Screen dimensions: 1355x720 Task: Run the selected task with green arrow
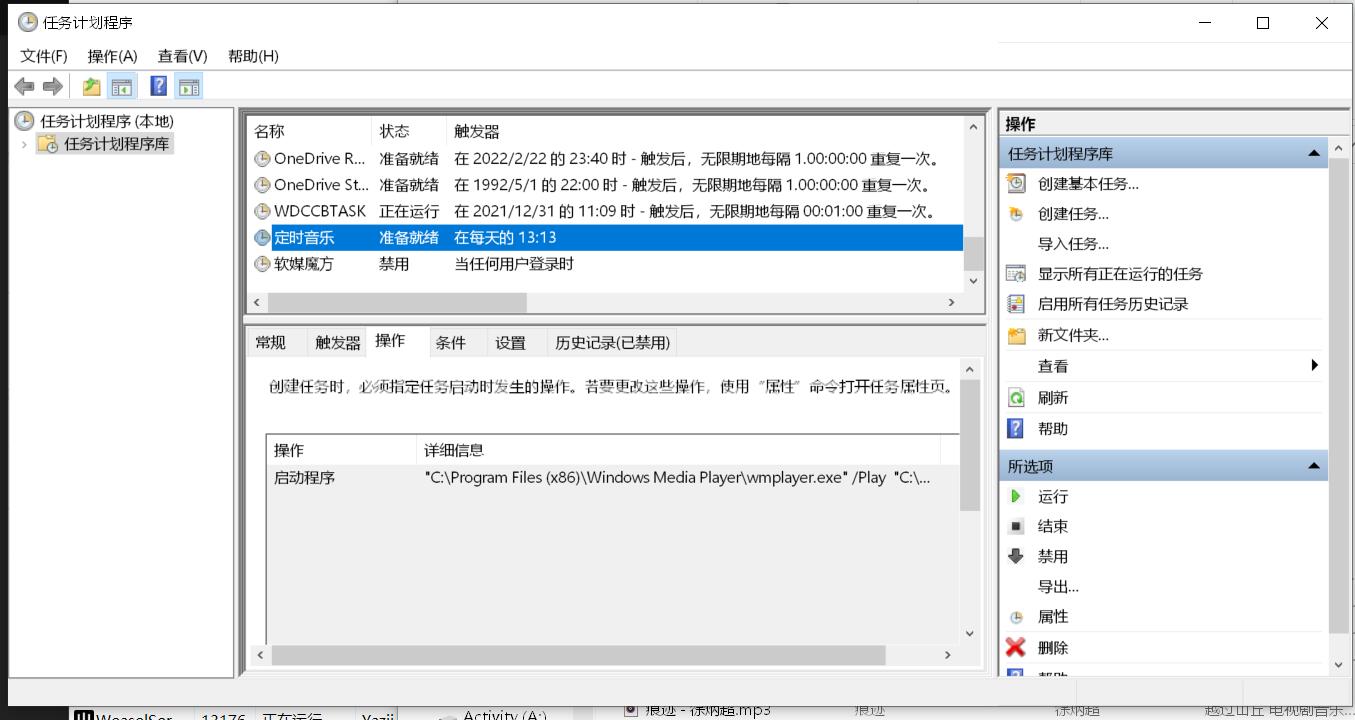(1052, 496)
